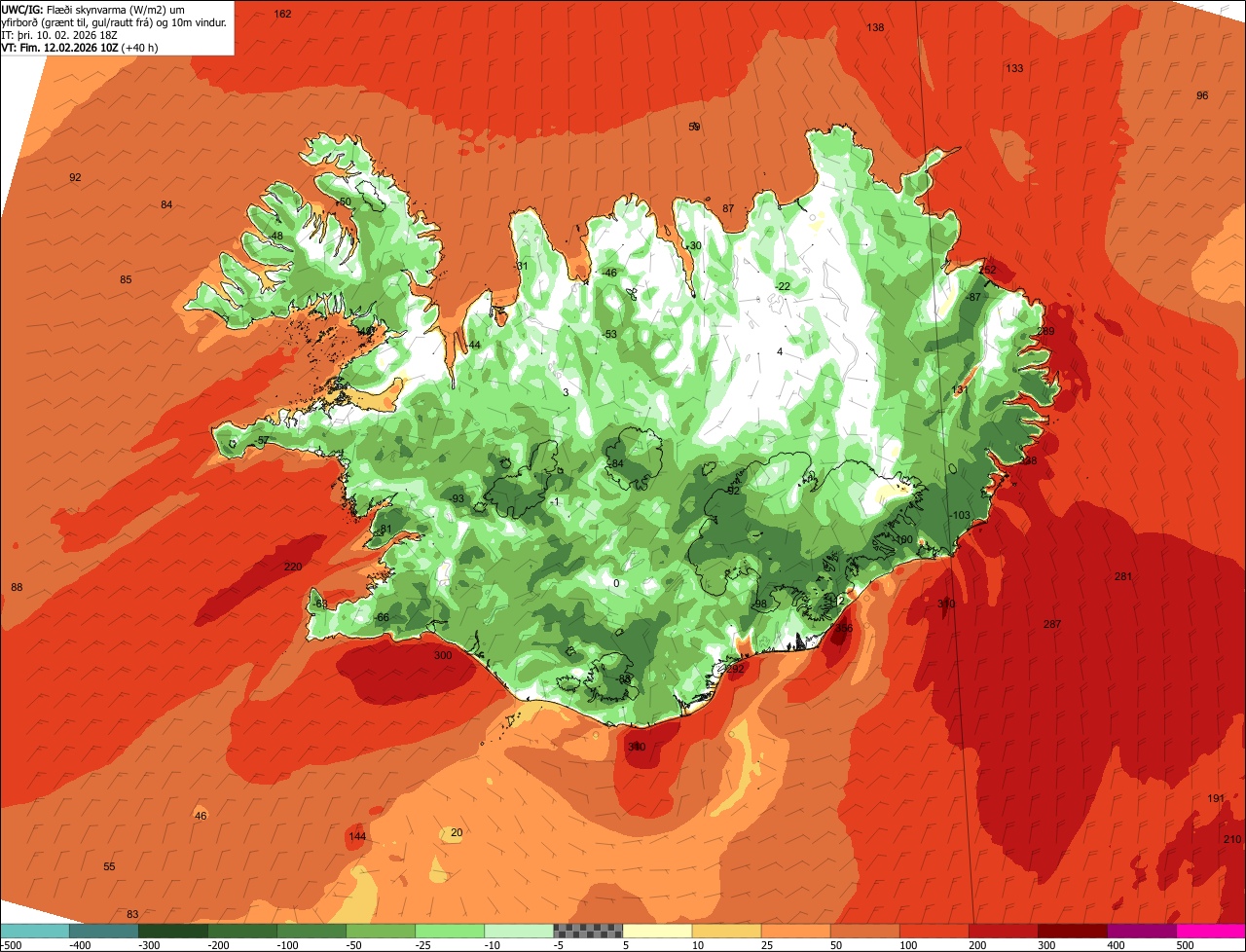Pick the legend swatch between -200 and -100
The height and width of the screenshot is (952, 1246).
pyautogui.click(x=242, y=930)
